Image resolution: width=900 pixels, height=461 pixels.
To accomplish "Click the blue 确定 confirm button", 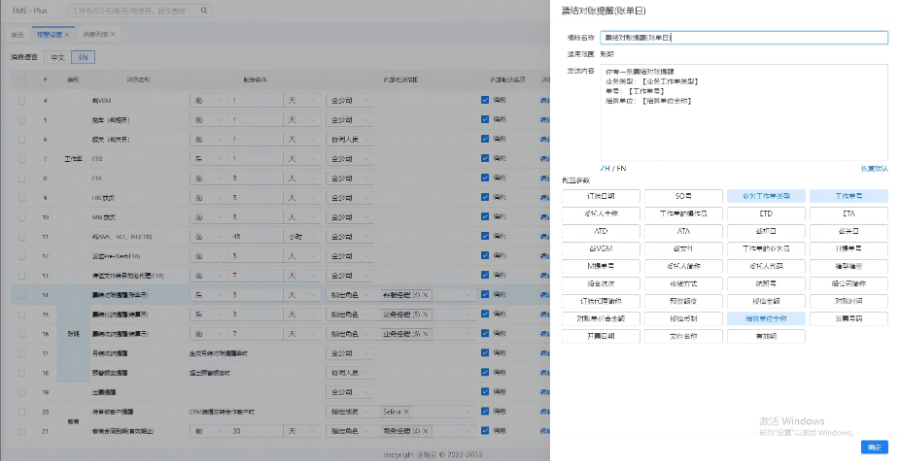I will click(x=873, y=447).
